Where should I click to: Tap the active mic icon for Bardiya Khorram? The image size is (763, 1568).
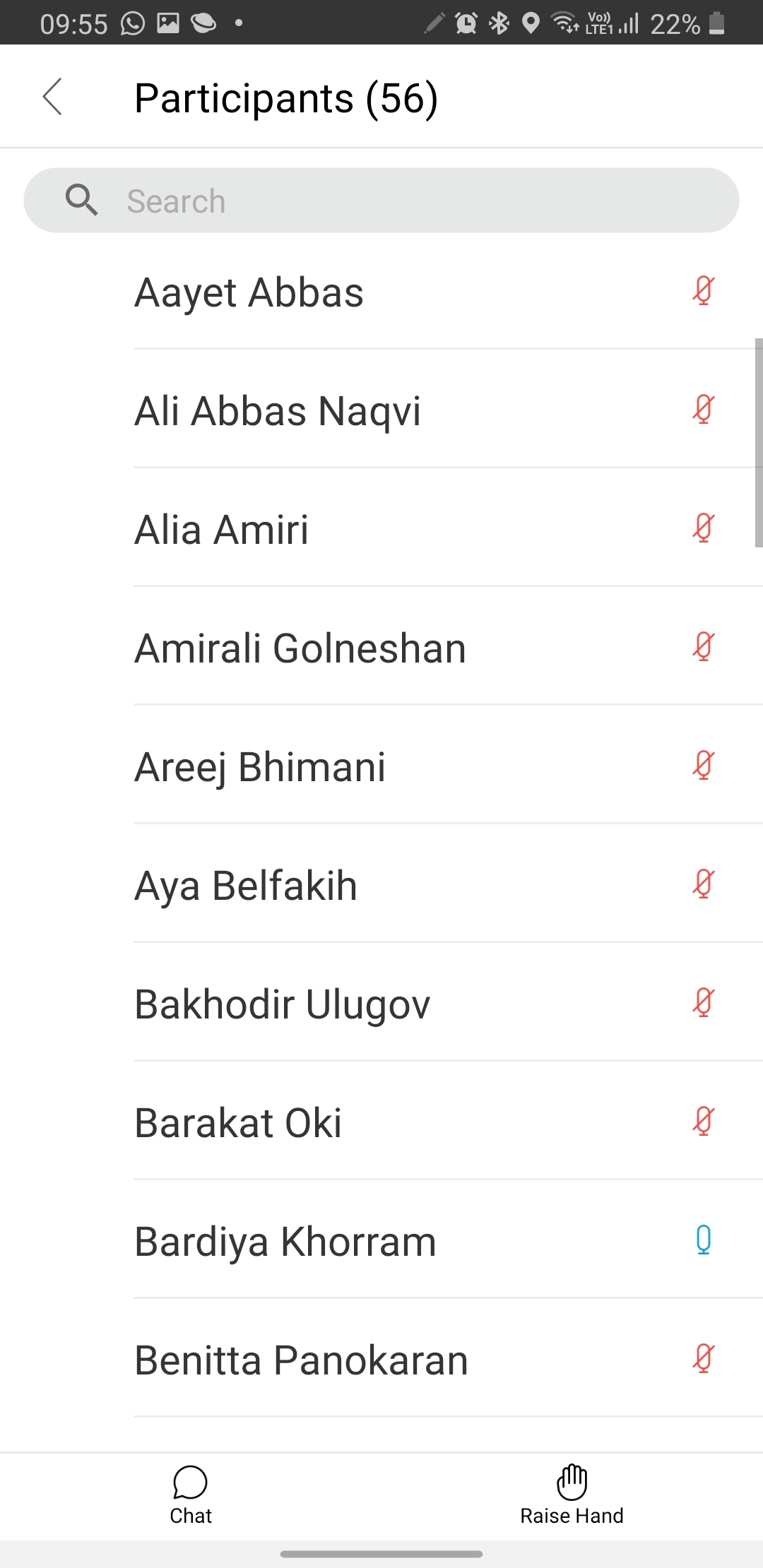tap(703, 1240)
